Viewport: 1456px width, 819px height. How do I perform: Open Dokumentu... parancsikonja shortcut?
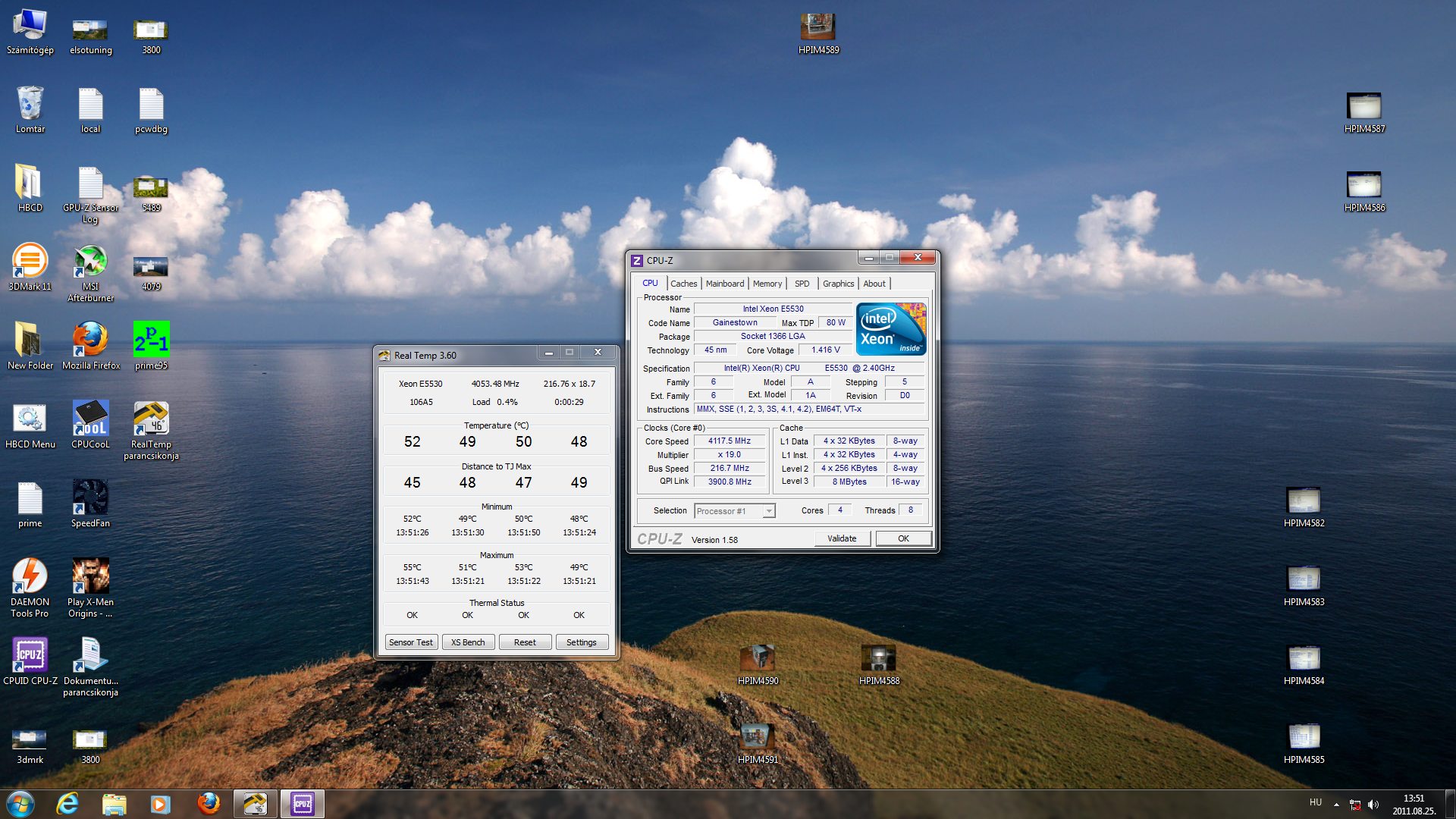tap(90, 667)
